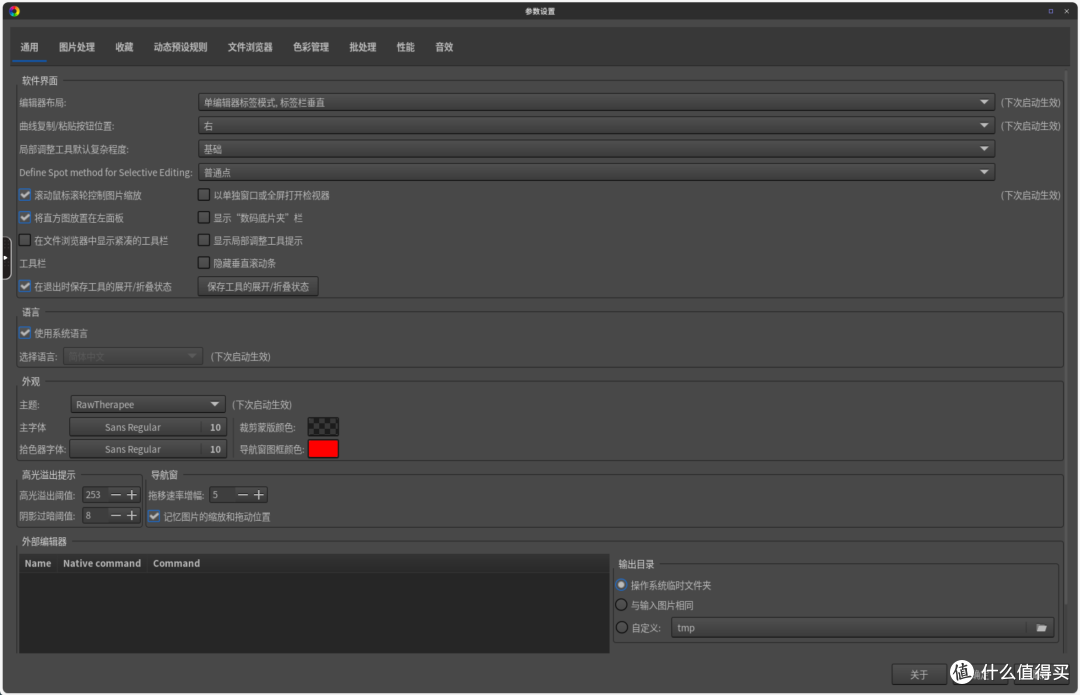Select 与输入图片相同 radio button
Viewport: 1080px width, 695px height.
(x=621, y=605)
